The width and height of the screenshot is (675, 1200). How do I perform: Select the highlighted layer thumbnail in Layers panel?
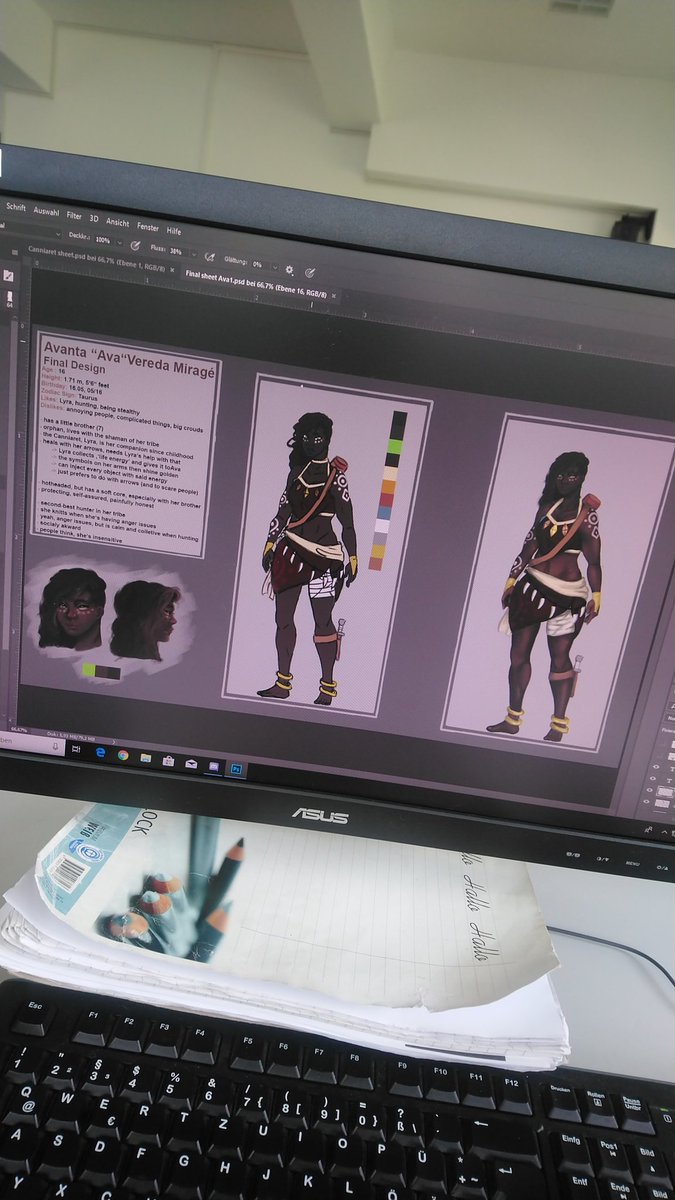point(665,792)
